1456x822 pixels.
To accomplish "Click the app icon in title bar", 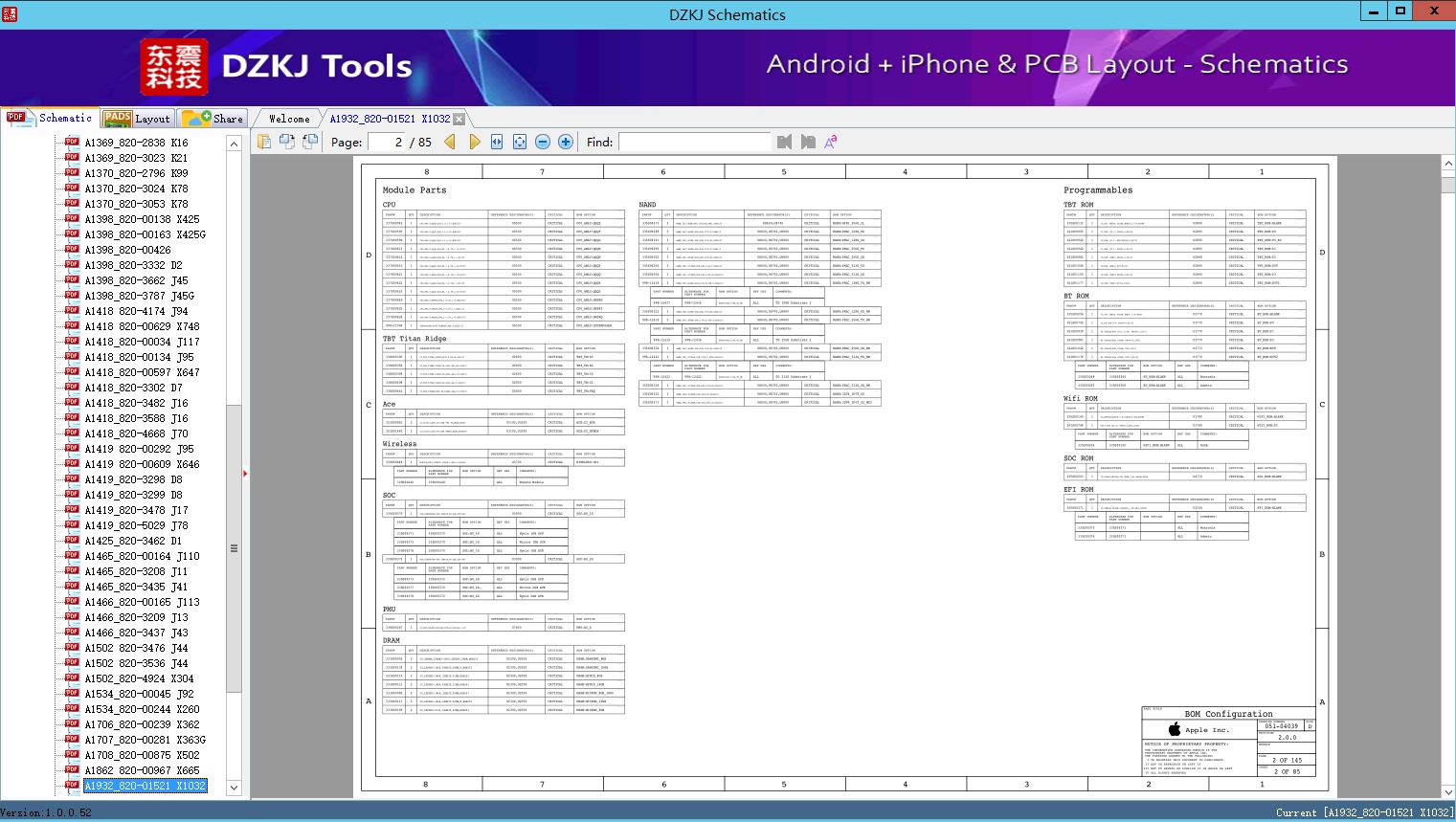I will click(x=10, y=13).
